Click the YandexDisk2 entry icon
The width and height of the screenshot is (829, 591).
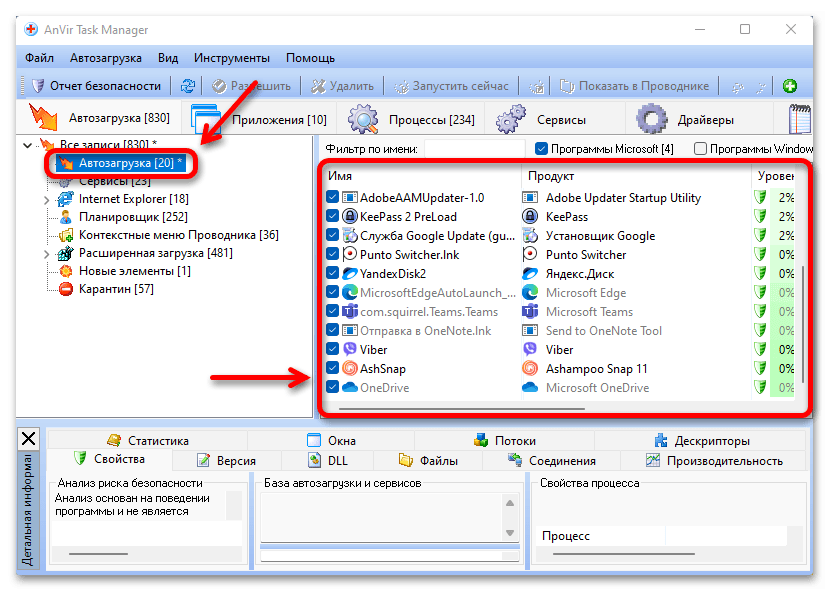pos(350,273)
